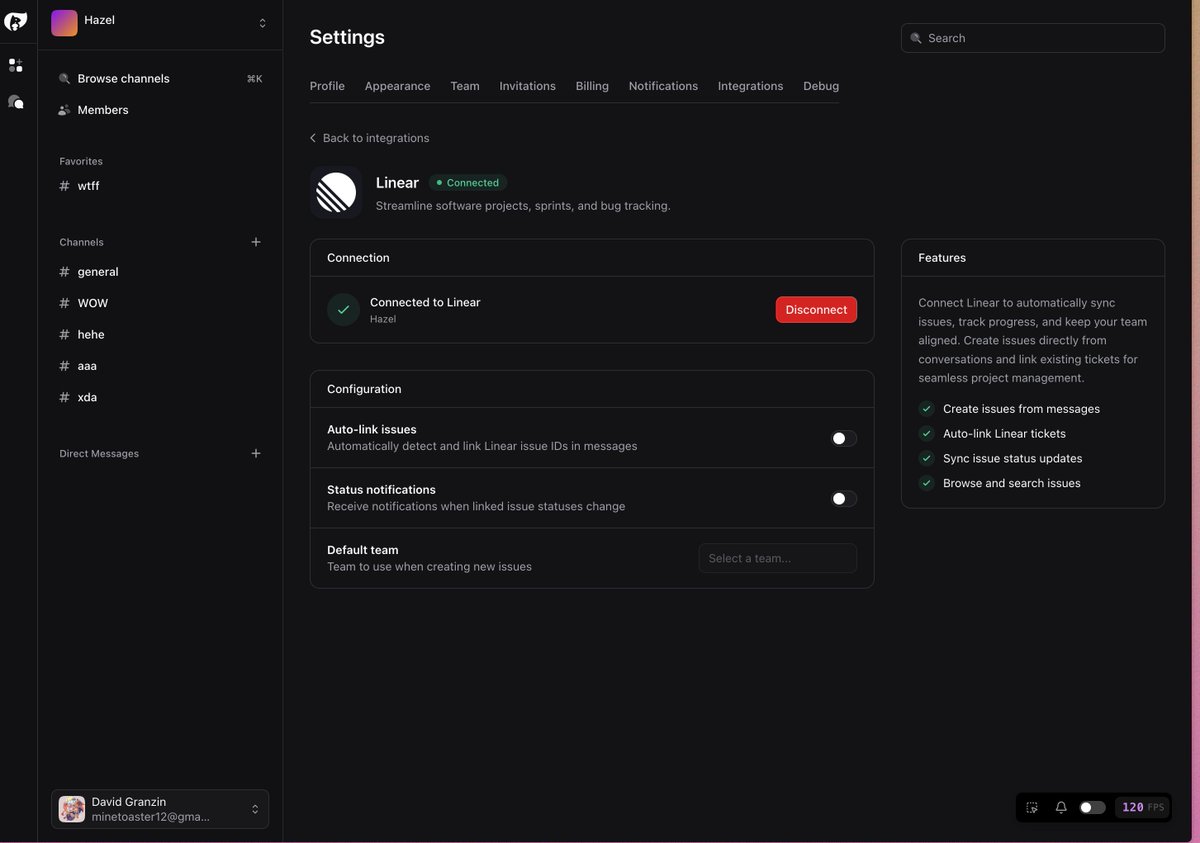Switch to the Appearance tab
The width and height of the screenshot is (1200, 843).
click(x=398, y=86)
